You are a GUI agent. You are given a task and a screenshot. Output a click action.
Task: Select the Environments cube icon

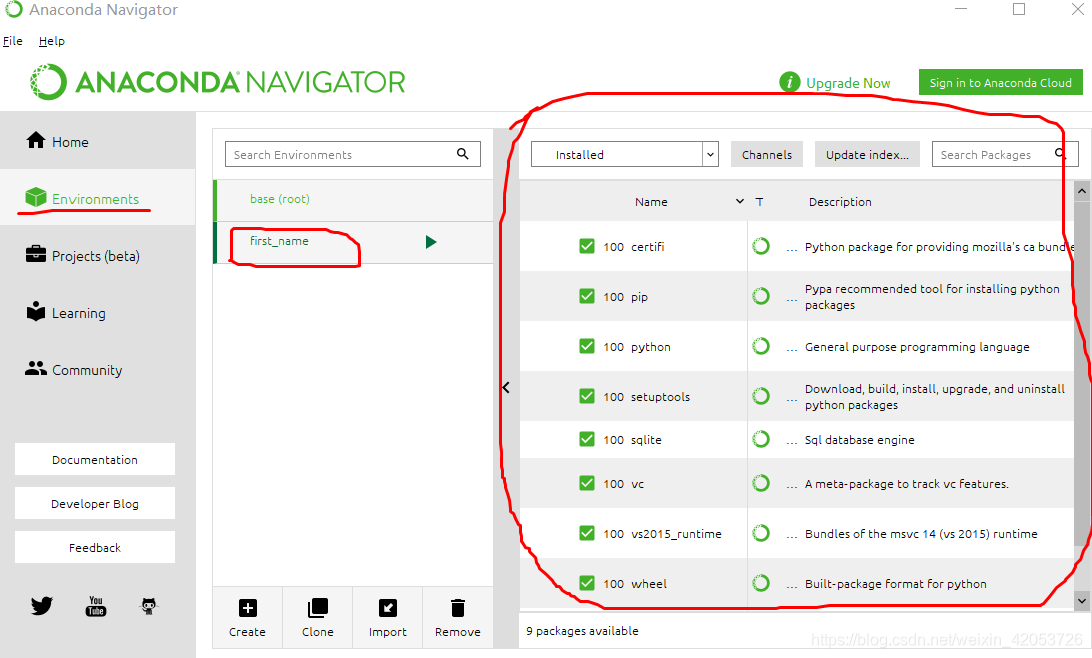click(x=36, y=198)
